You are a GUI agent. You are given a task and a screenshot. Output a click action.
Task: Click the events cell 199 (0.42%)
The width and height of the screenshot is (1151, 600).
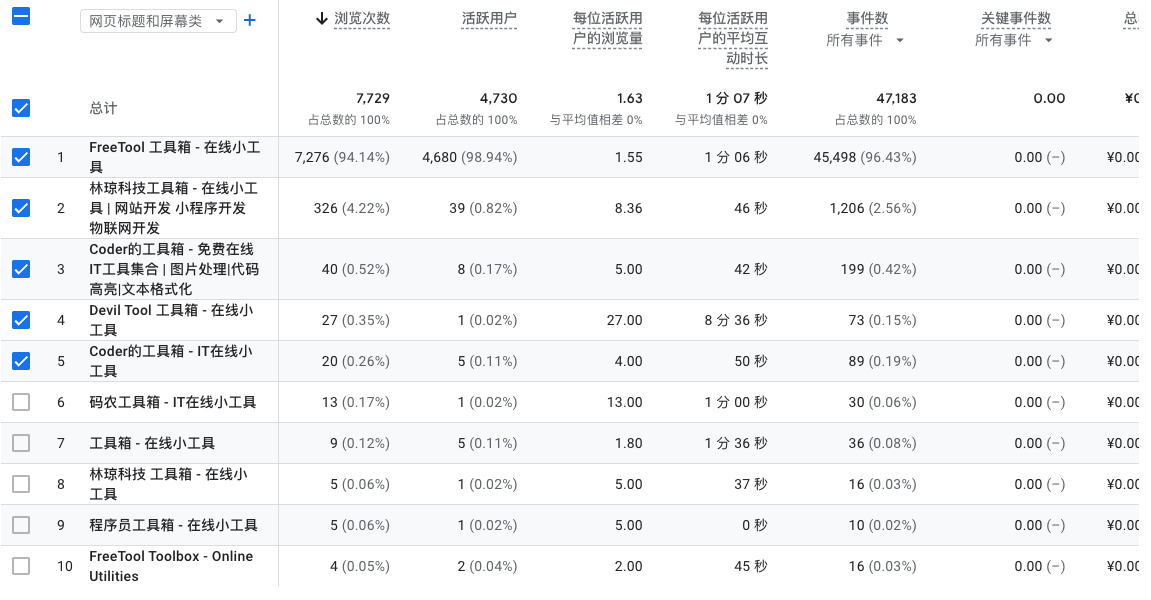878,270
